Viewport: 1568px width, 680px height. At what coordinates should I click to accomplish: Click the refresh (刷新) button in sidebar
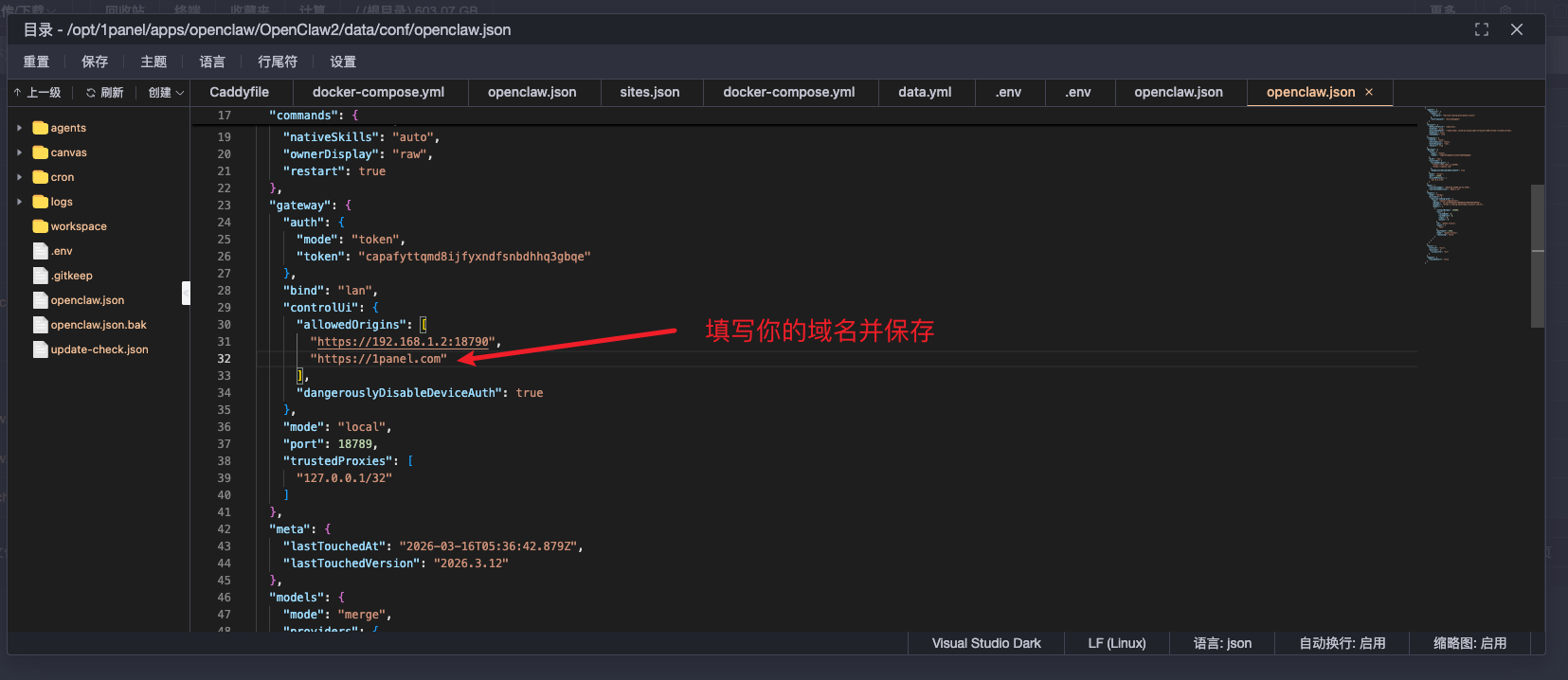(x=104, y=92)
